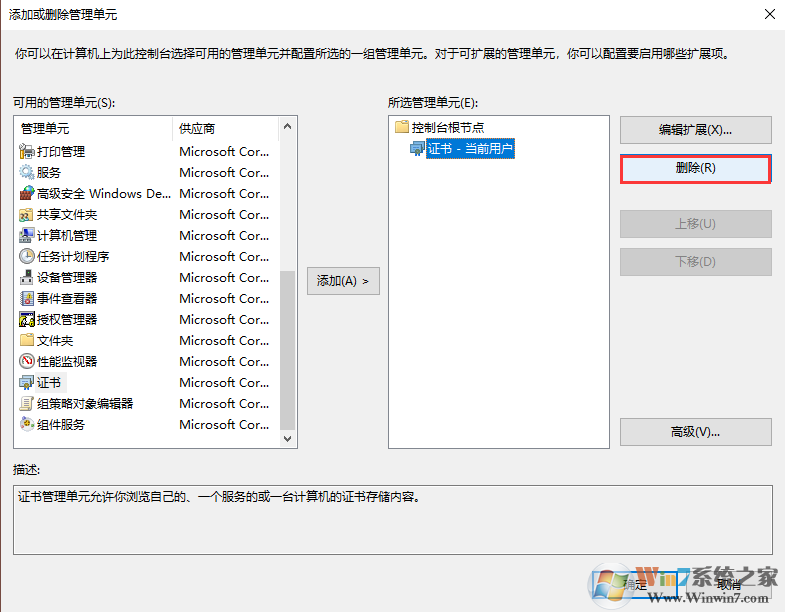Click the 任务计划程序 text label
The width and height of the screenshot is (785, 612).
click(x=73, y=256)
